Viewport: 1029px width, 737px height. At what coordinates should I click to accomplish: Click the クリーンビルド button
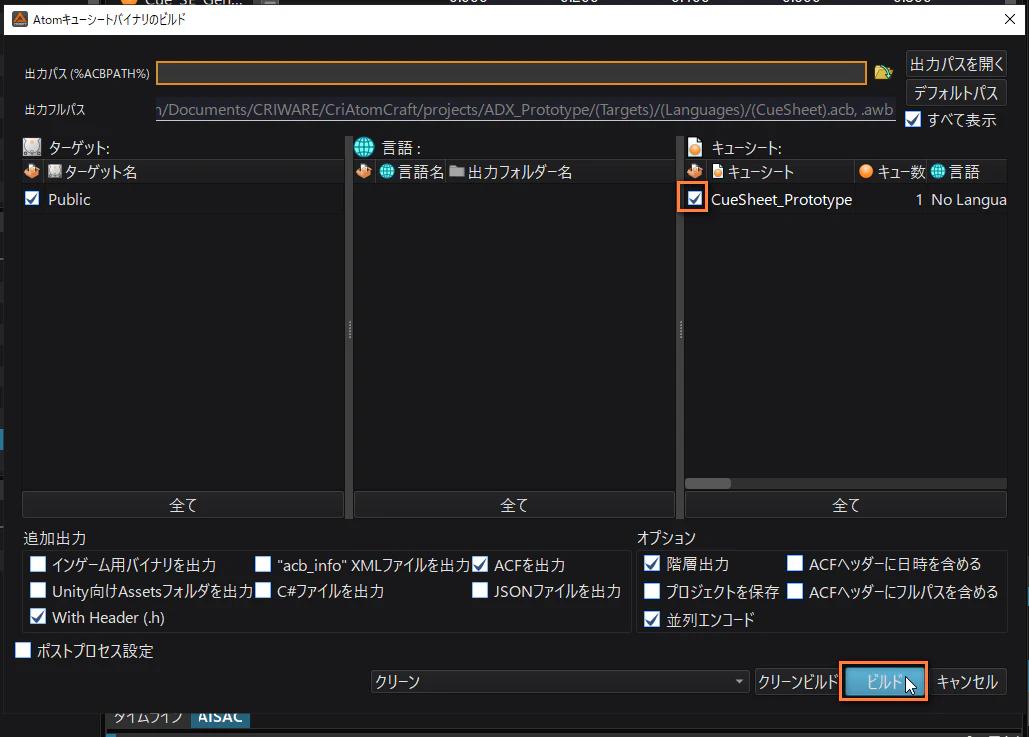(x=797, y=682)
